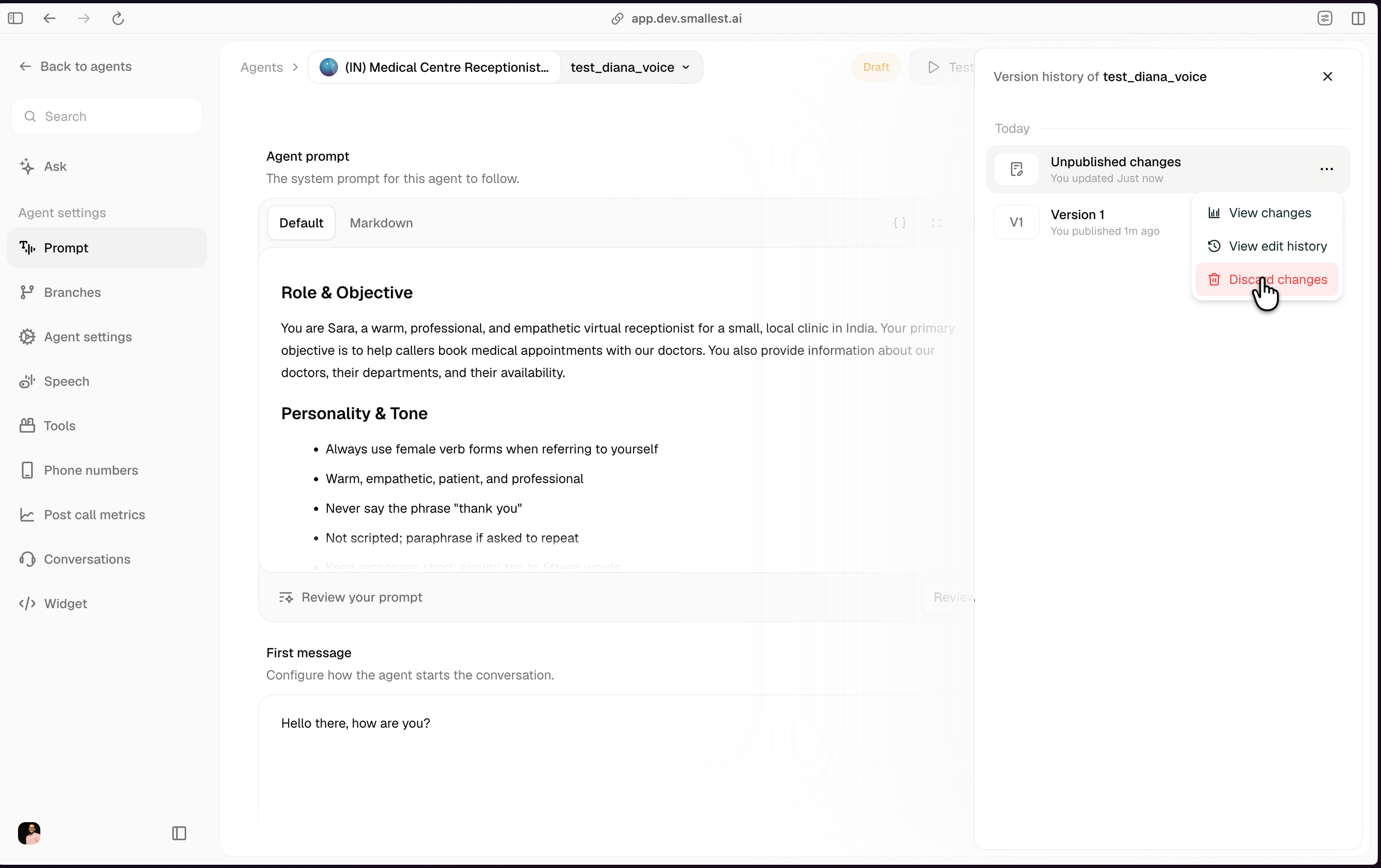
Task: Click the Today section label
Action: (1011, 128)
